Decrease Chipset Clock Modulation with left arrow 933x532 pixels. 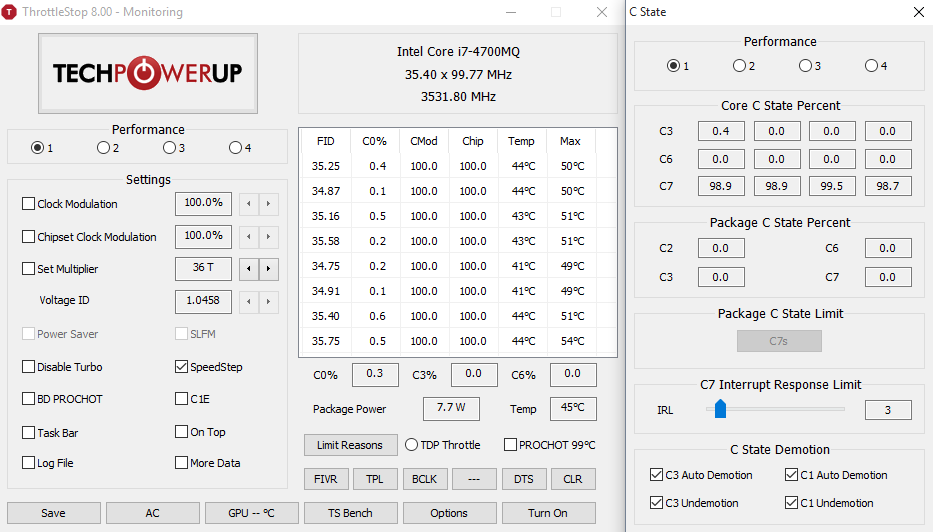pyautogui.click(x=249, y=237)
